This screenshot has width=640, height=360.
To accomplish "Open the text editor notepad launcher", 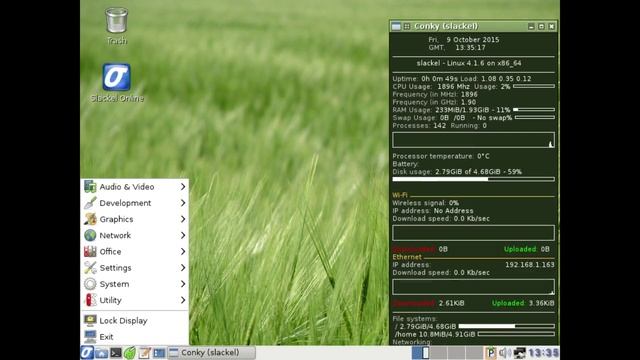I will pyautogui.click(x=144, y=353).
